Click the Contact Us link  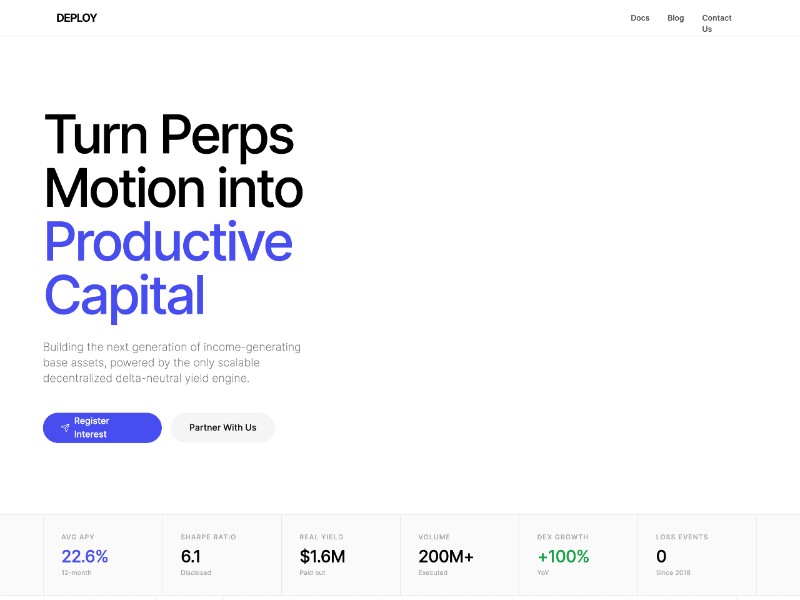[x=716, y=23]
